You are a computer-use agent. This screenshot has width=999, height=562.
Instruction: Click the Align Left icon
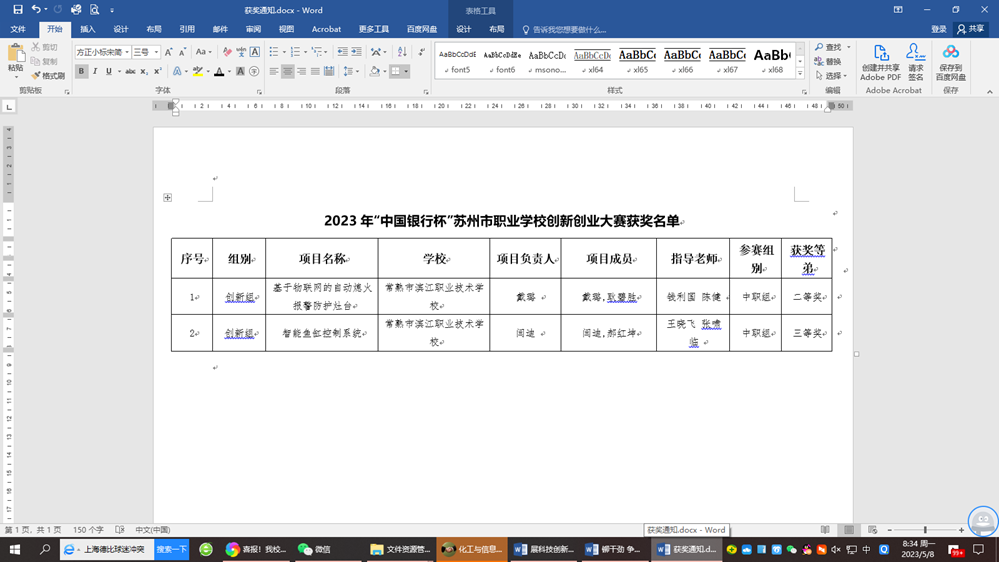pos(274,71)
